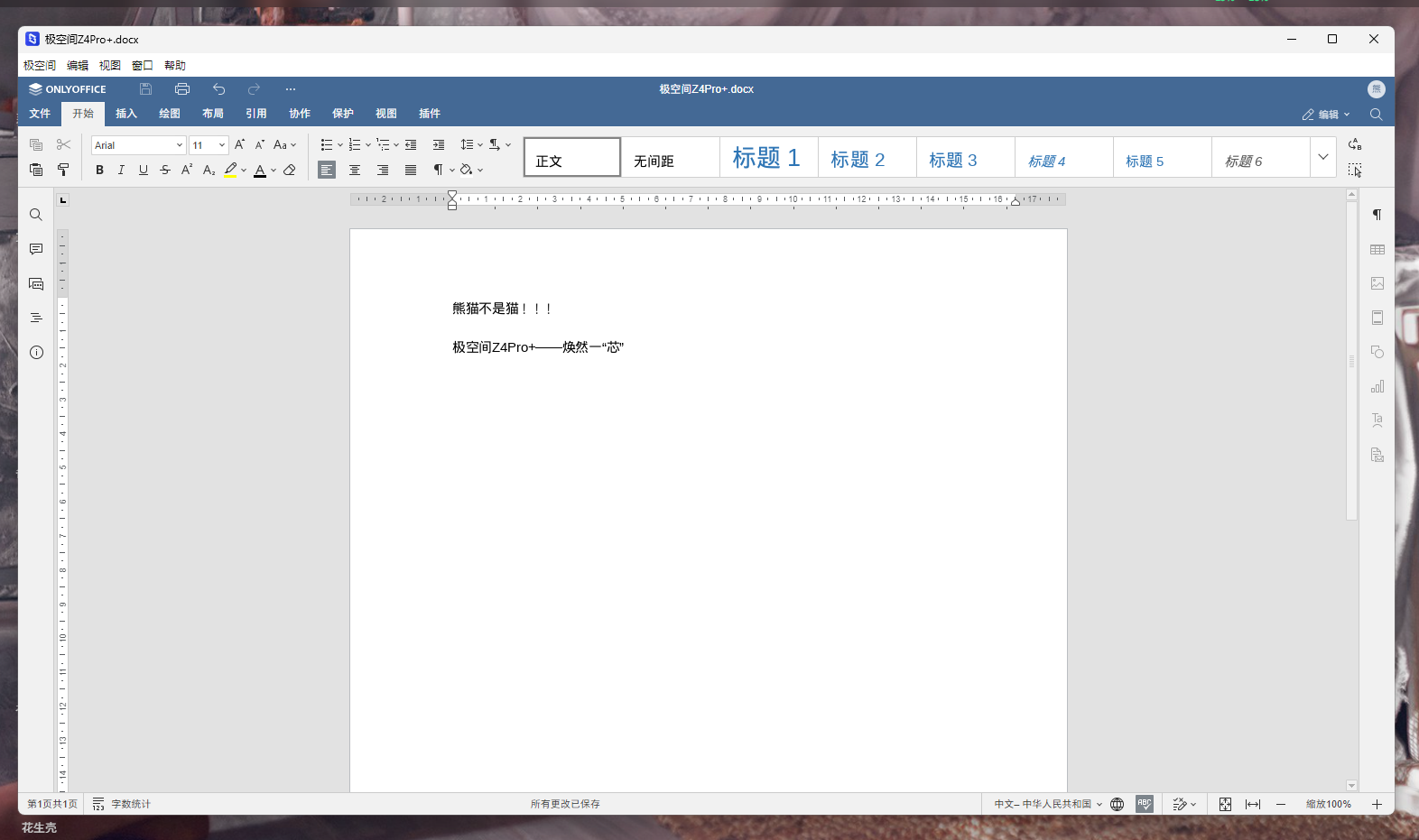Open the 极空间 menu
Image resolution: width=1419 pixels, height=840 pixels.
point(40,66)
